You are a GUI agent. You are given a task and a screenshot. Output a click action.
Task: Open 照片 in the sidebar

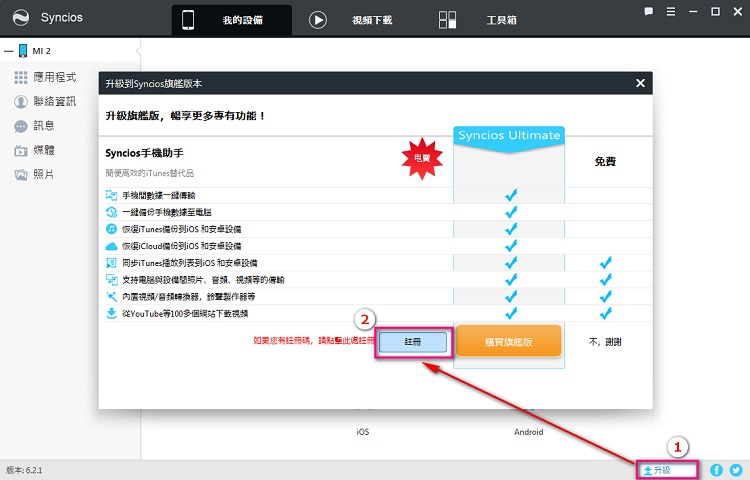click(x=44, y=175)
